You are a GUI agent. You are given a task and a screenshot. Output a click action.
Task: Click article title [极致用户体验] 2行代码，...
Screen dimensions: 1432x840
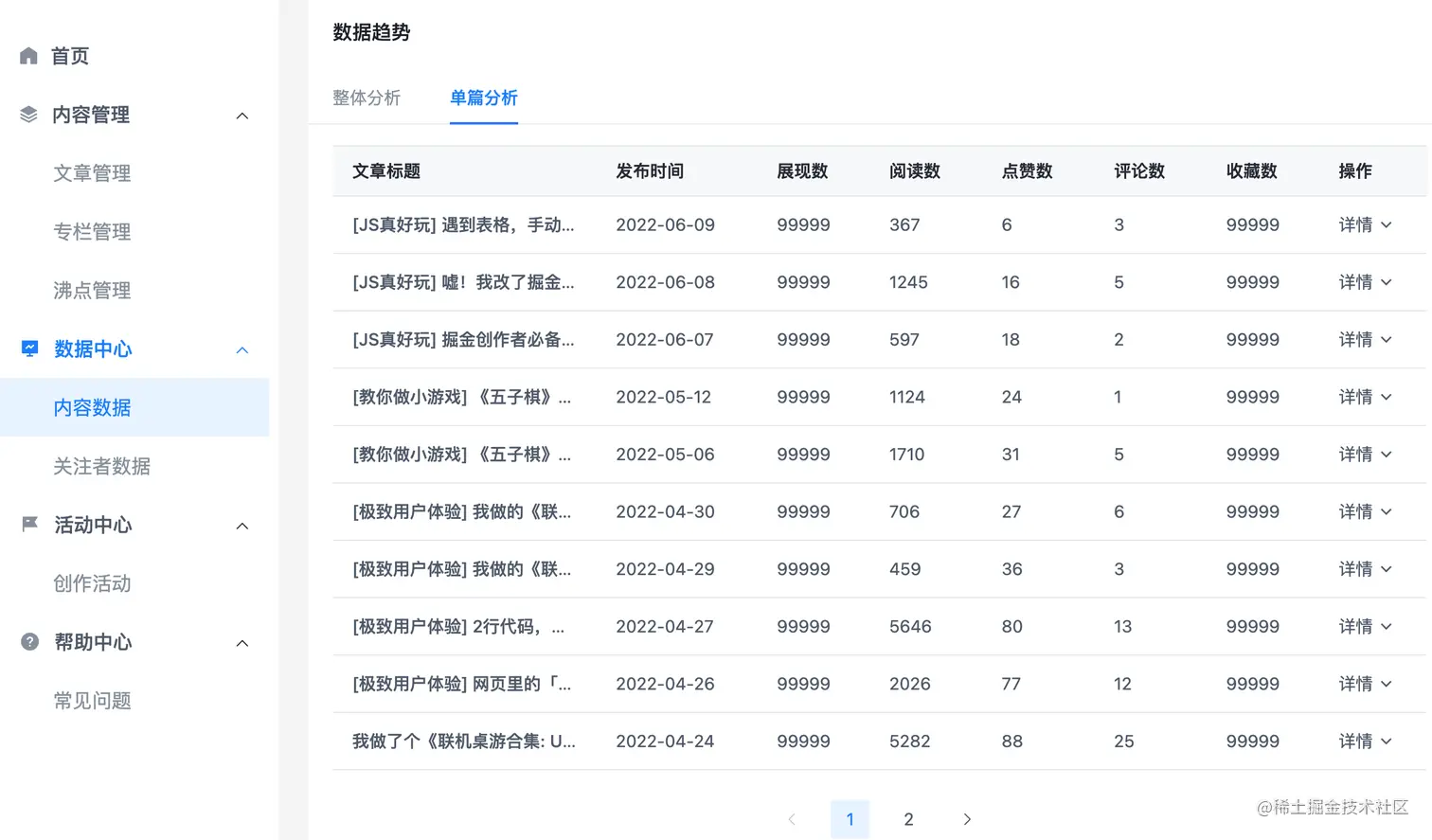pyautogui.click(x=458, y=626)
